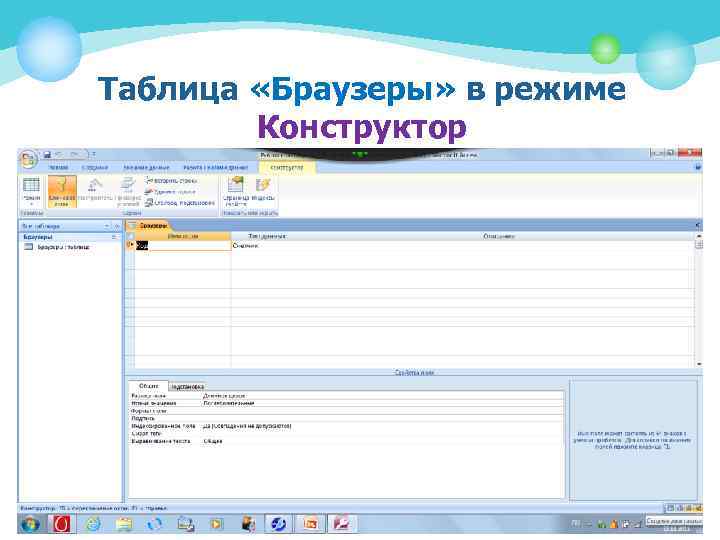Screen dimensions: 720x540
Task: Click the Выравнивание текста property value
Action: (382, 441)
